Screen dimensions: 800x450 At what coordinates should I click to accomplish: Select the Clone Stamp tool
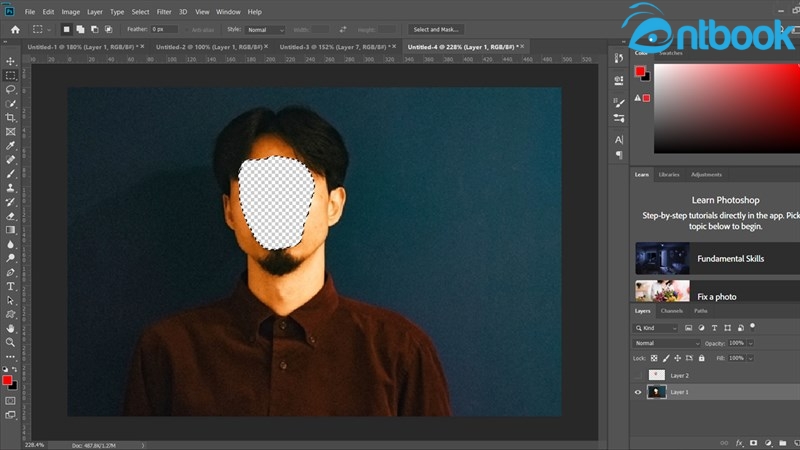tap(10, 188)
